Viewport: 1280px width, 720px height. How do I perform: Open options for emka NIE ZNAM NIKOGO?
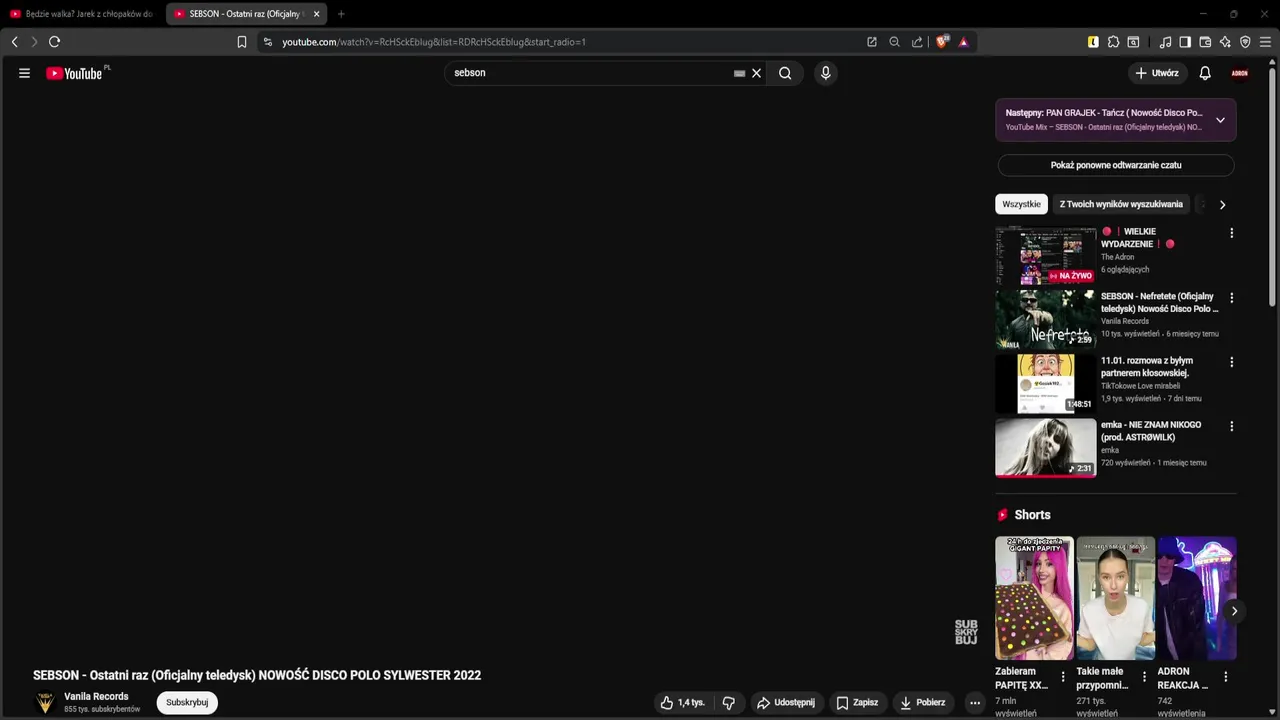(1231, 426)
